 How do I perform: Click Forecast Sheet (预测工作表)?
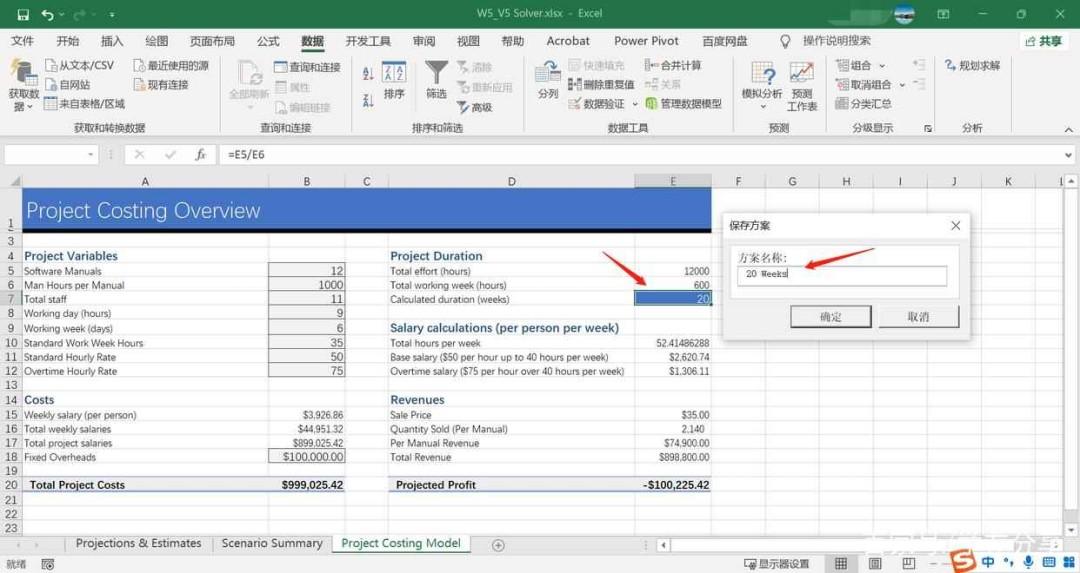(802, 87)
